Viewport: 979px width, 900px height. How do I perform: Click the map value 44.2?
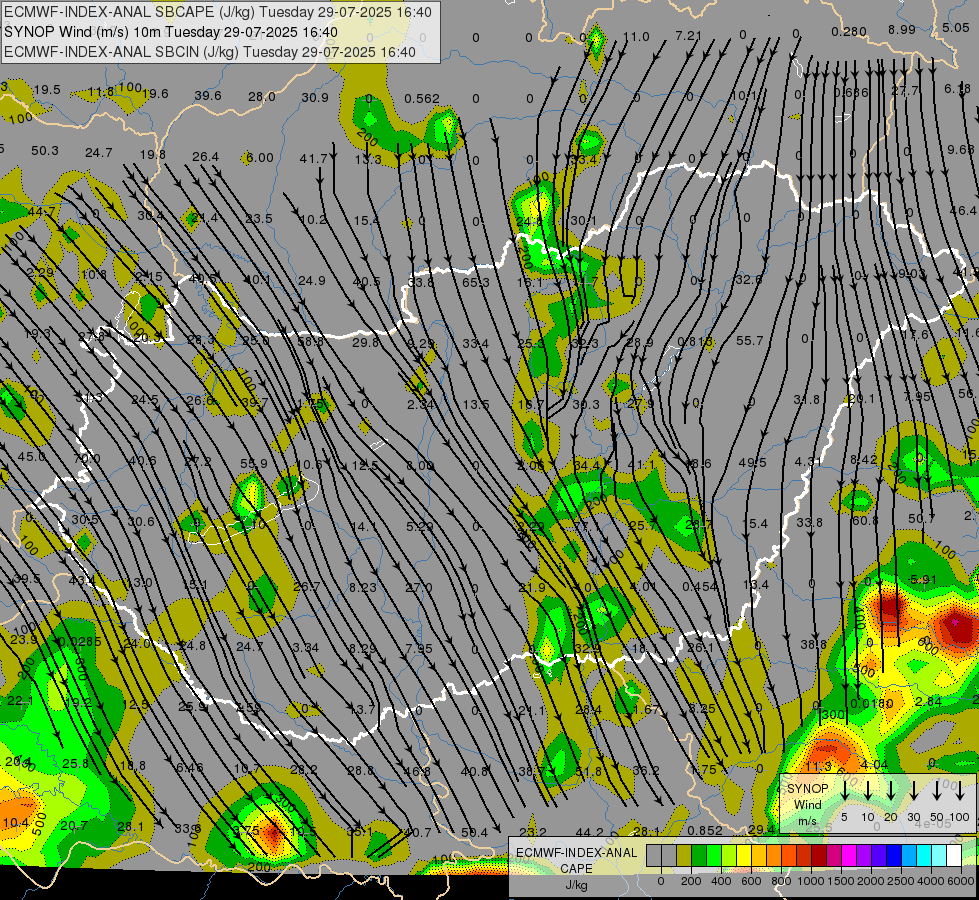click(589, 832)
